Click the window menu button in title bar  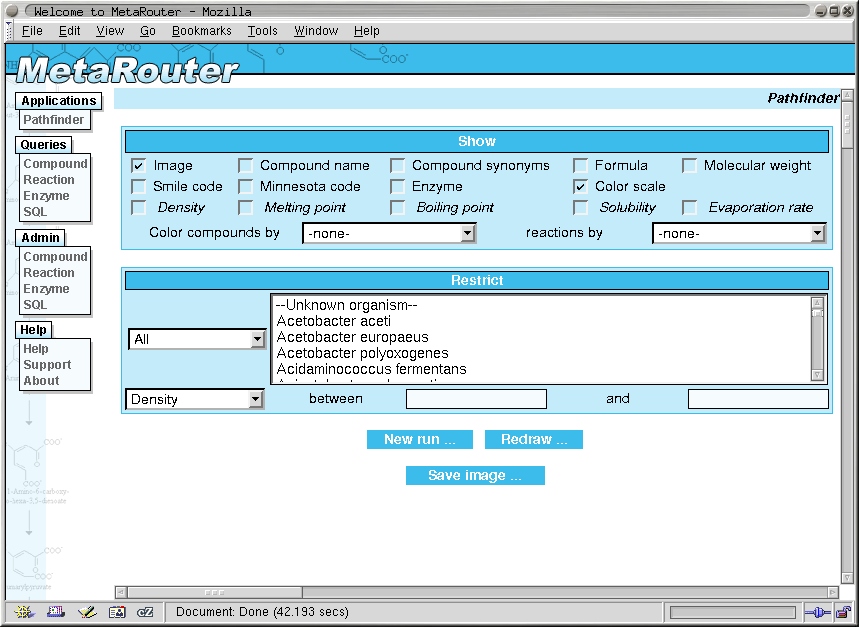[12, 10]
